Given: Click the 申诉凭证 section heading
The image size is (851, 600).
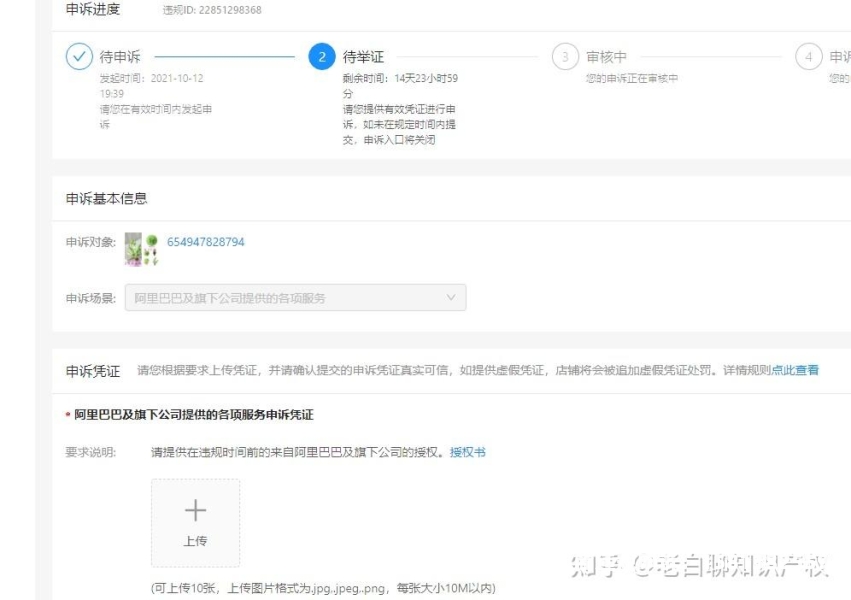Looking at the screenshot, I should click(93, 371).
